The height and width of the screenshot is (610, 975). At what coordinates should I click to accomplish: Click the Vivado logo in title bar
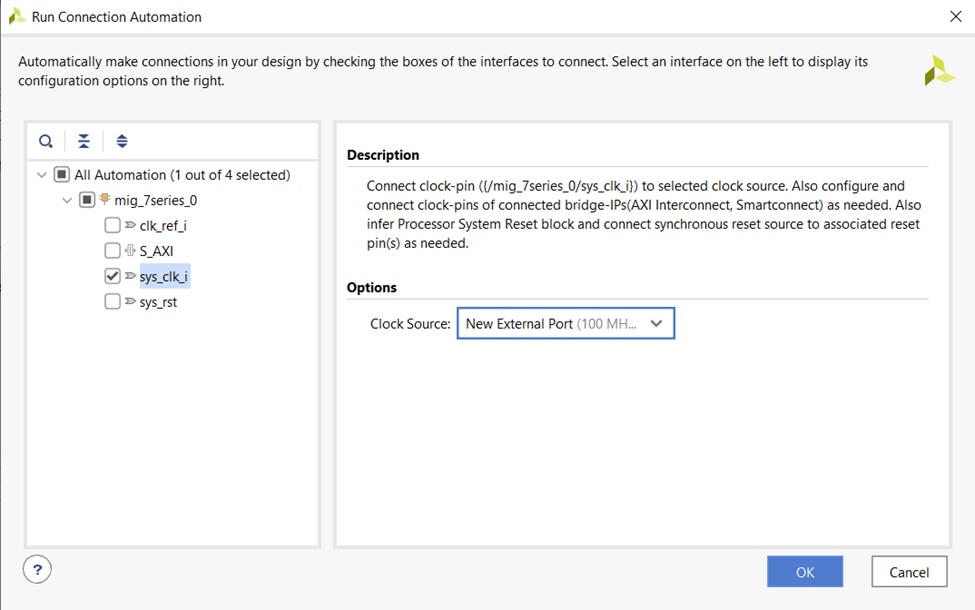tap(16, 16)
